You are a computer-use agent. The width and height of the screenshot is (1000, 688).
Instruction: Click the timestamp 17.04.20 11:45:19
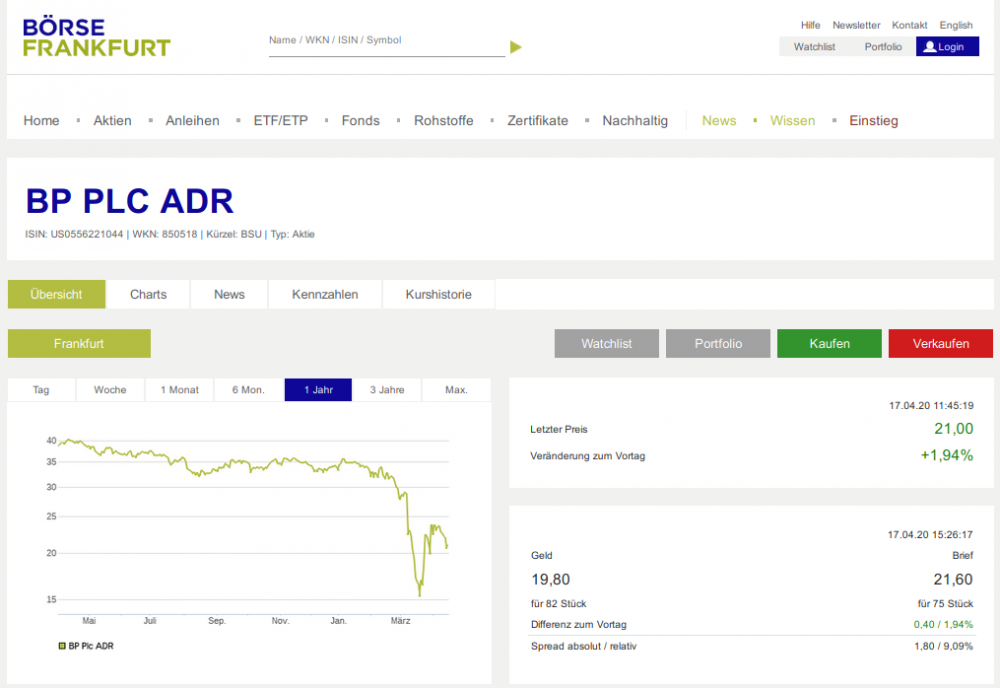pos(931,406)
